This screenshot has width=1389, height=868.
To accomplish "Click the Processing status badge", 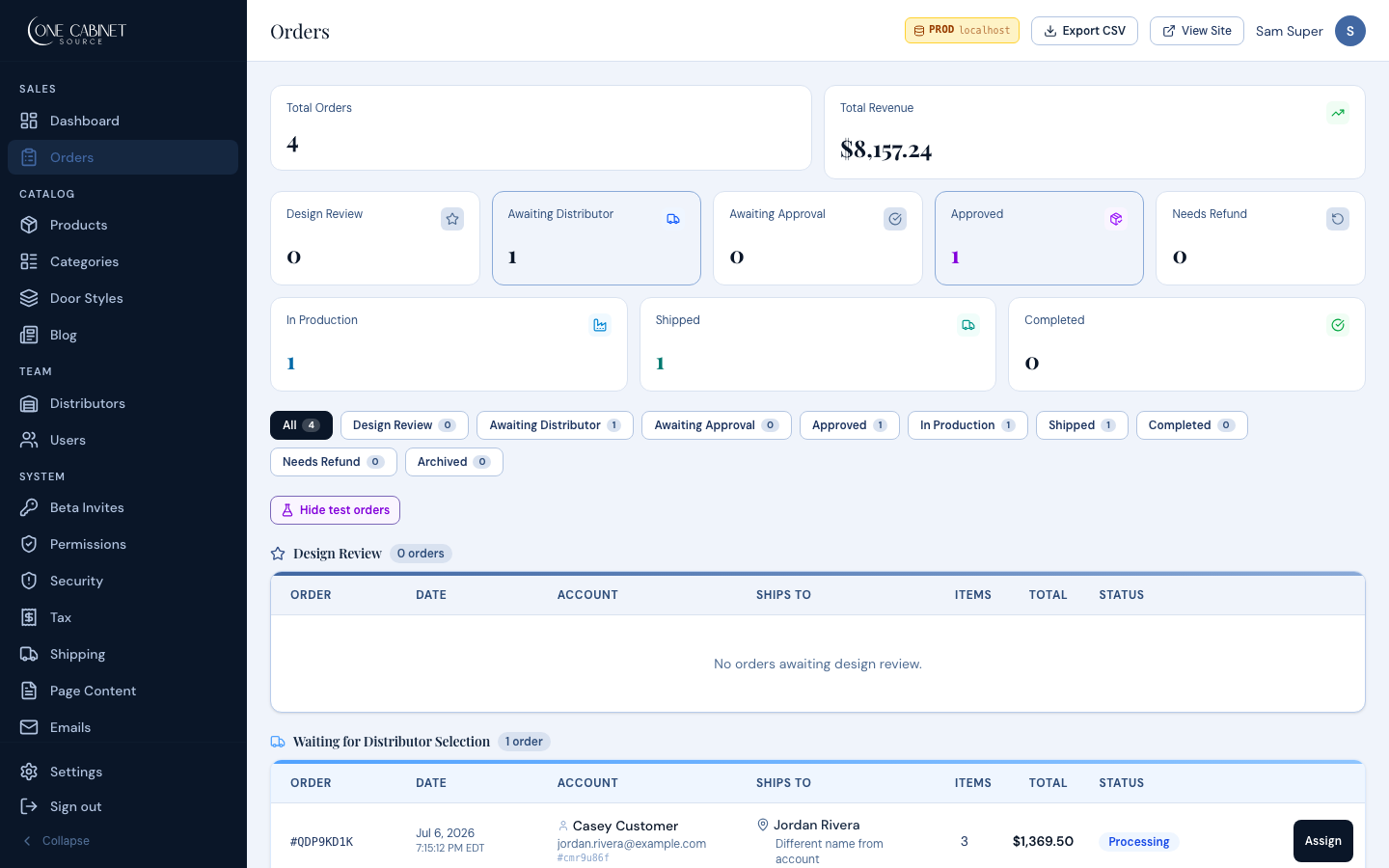I will [1139, 842].
